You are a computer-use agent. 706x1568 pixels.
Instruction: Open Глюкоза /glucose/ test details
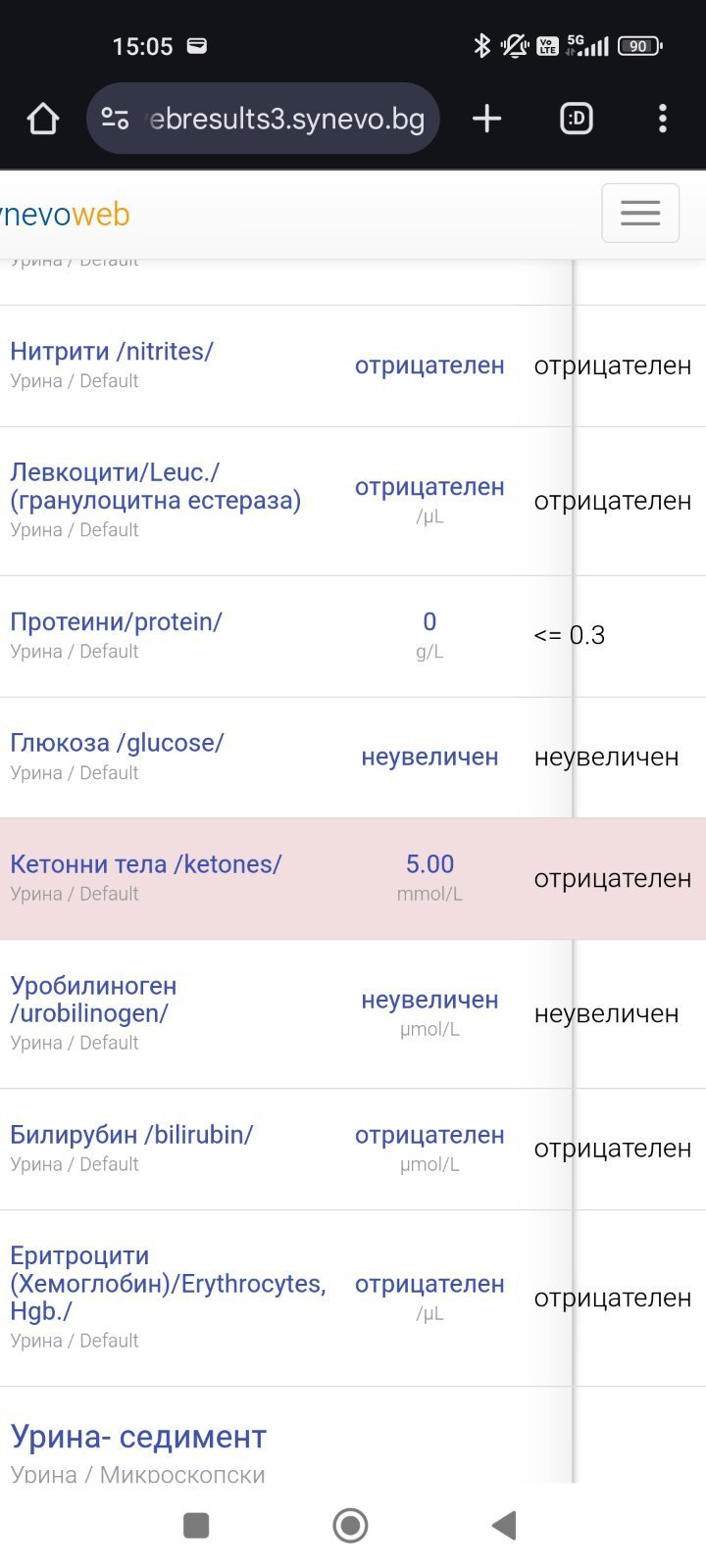117,744
